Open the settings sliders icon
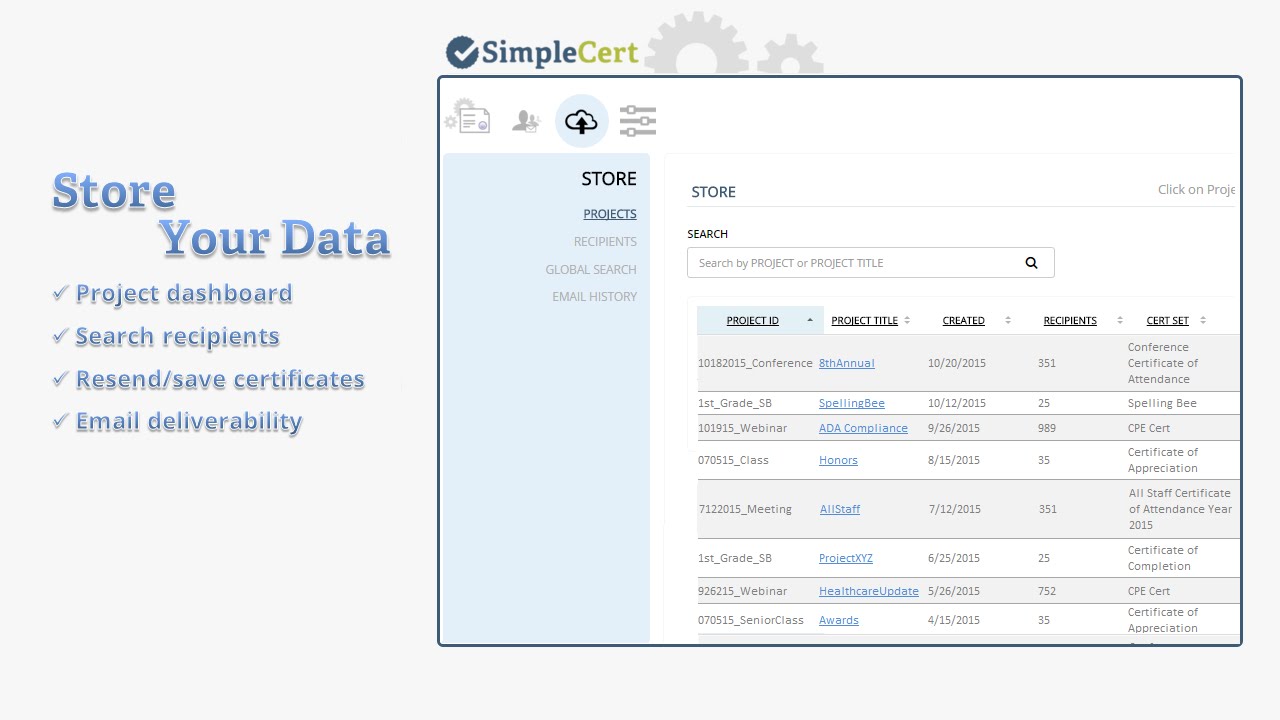Screen dimensions: 1280x720 (x=638, y=121)
